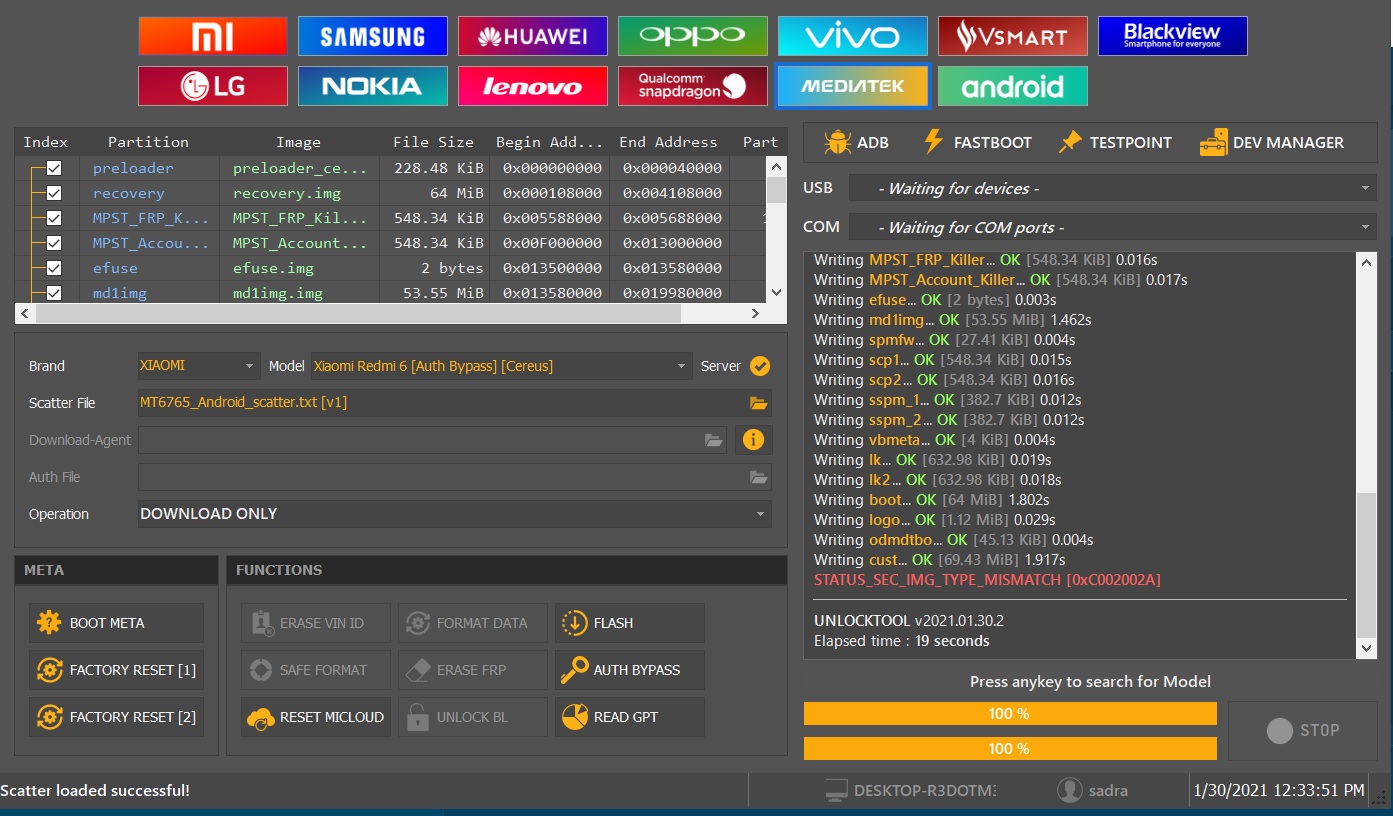The image size is (1393, 816).
Task: Select the Lenovo brand tile
Action: click(x=533, y=86)
